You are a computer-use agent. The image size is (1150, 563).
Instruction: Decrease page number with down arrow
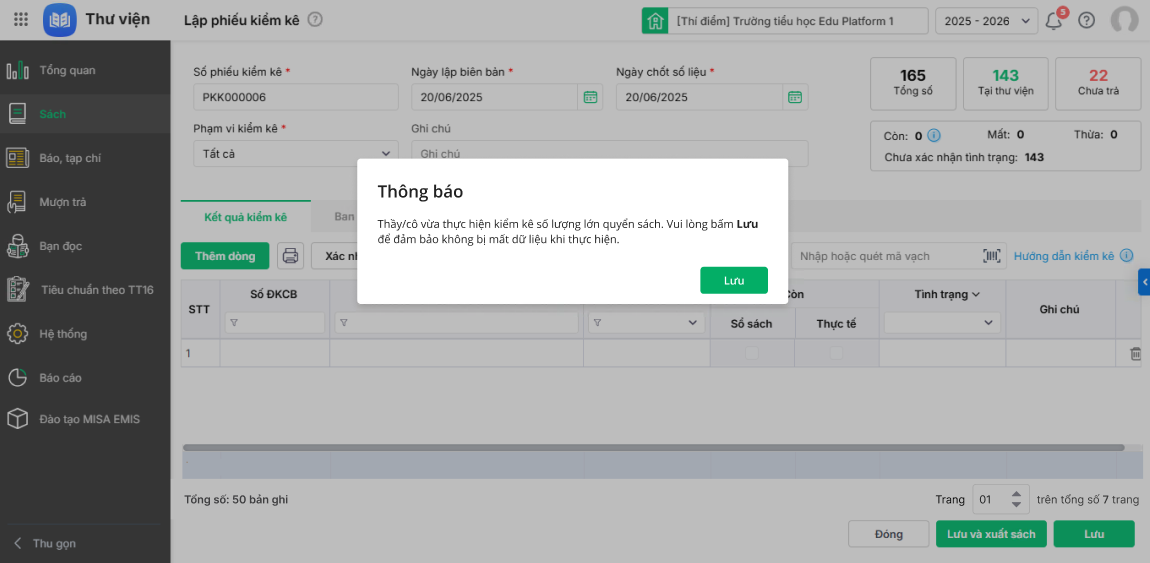[x=1016, y=504]
